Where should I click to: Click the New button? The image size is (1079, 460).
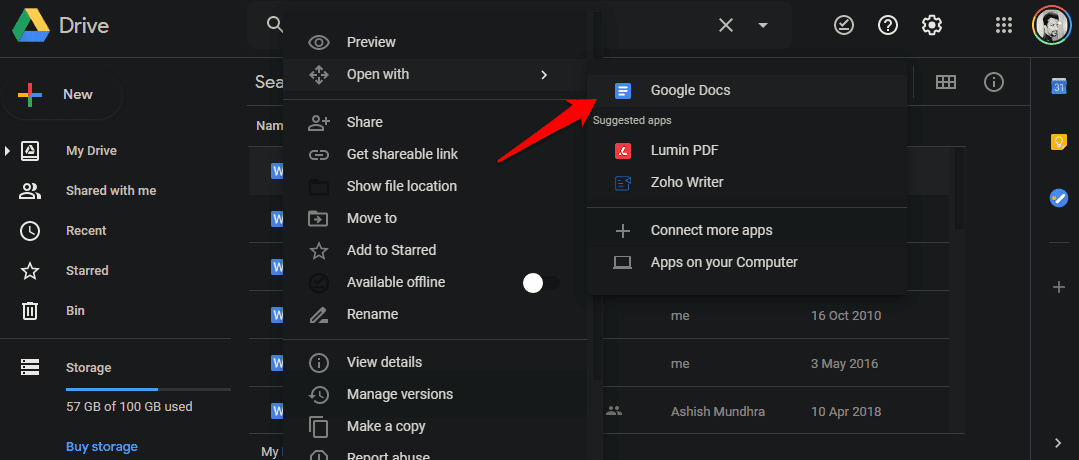[63, 94]
